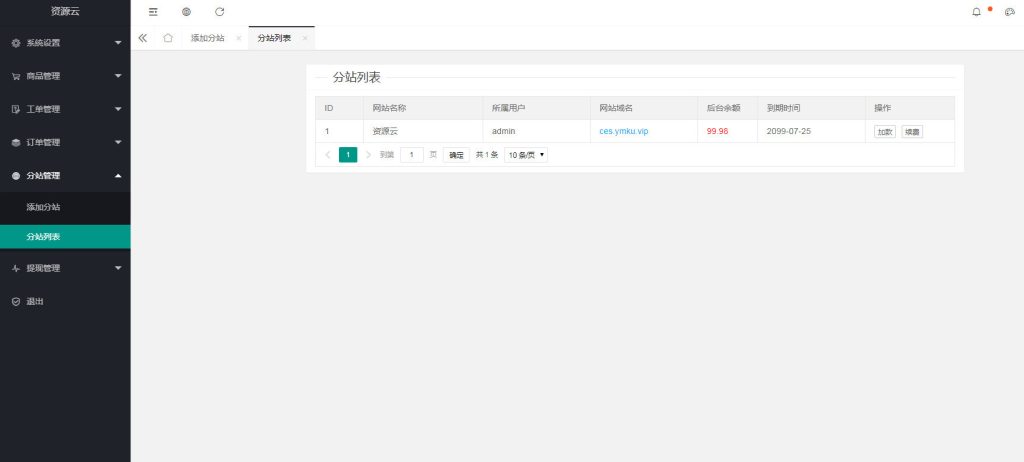Click the 网站名称 column header
This screenshot has height=462, width=1024.
coord(389,108)
